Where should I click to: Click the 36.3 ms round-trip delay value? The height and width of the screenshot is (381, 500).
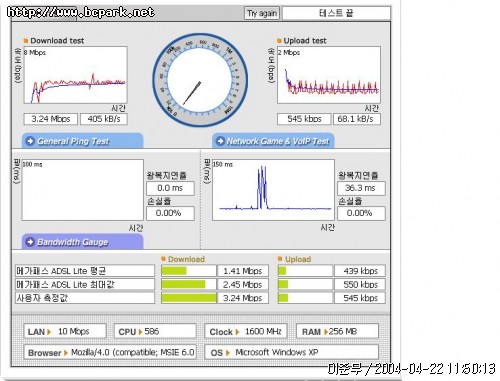pos(361,188)
